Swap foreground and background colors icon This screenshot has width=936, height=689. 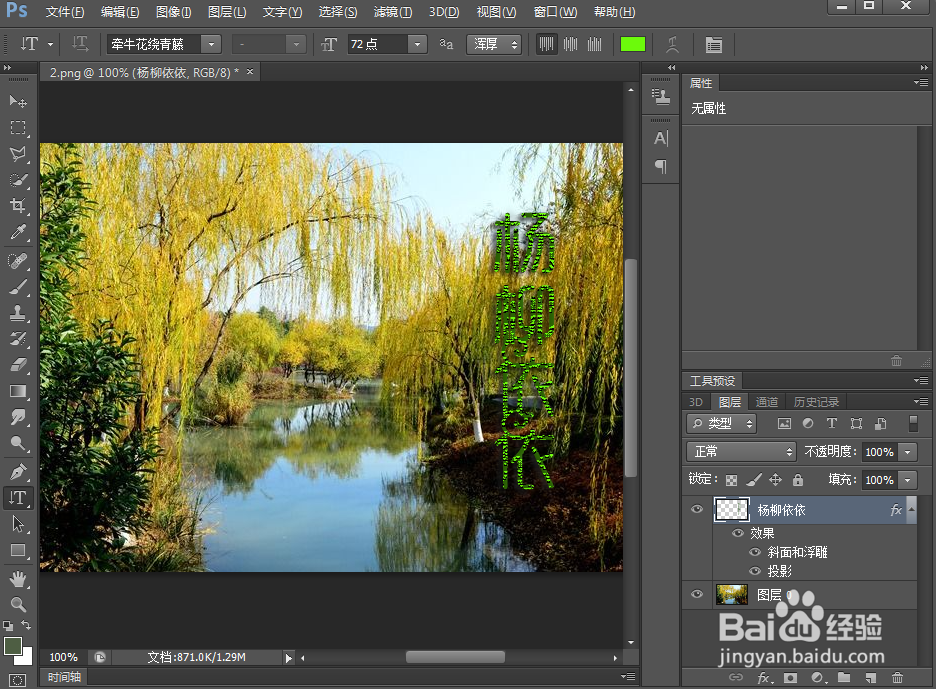tap(26, 625)
